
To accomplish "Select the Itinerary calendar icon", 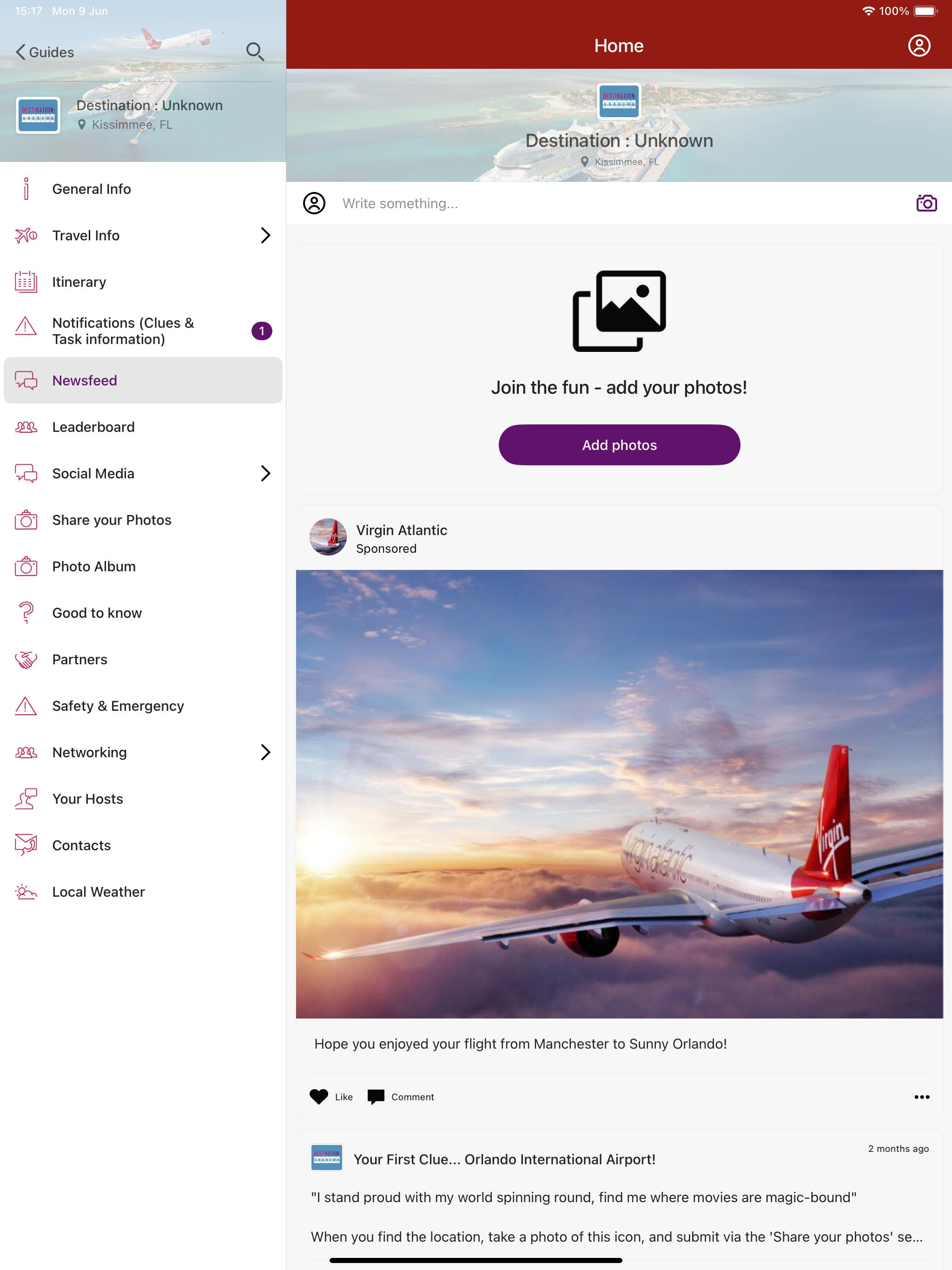I will (25, 281).
